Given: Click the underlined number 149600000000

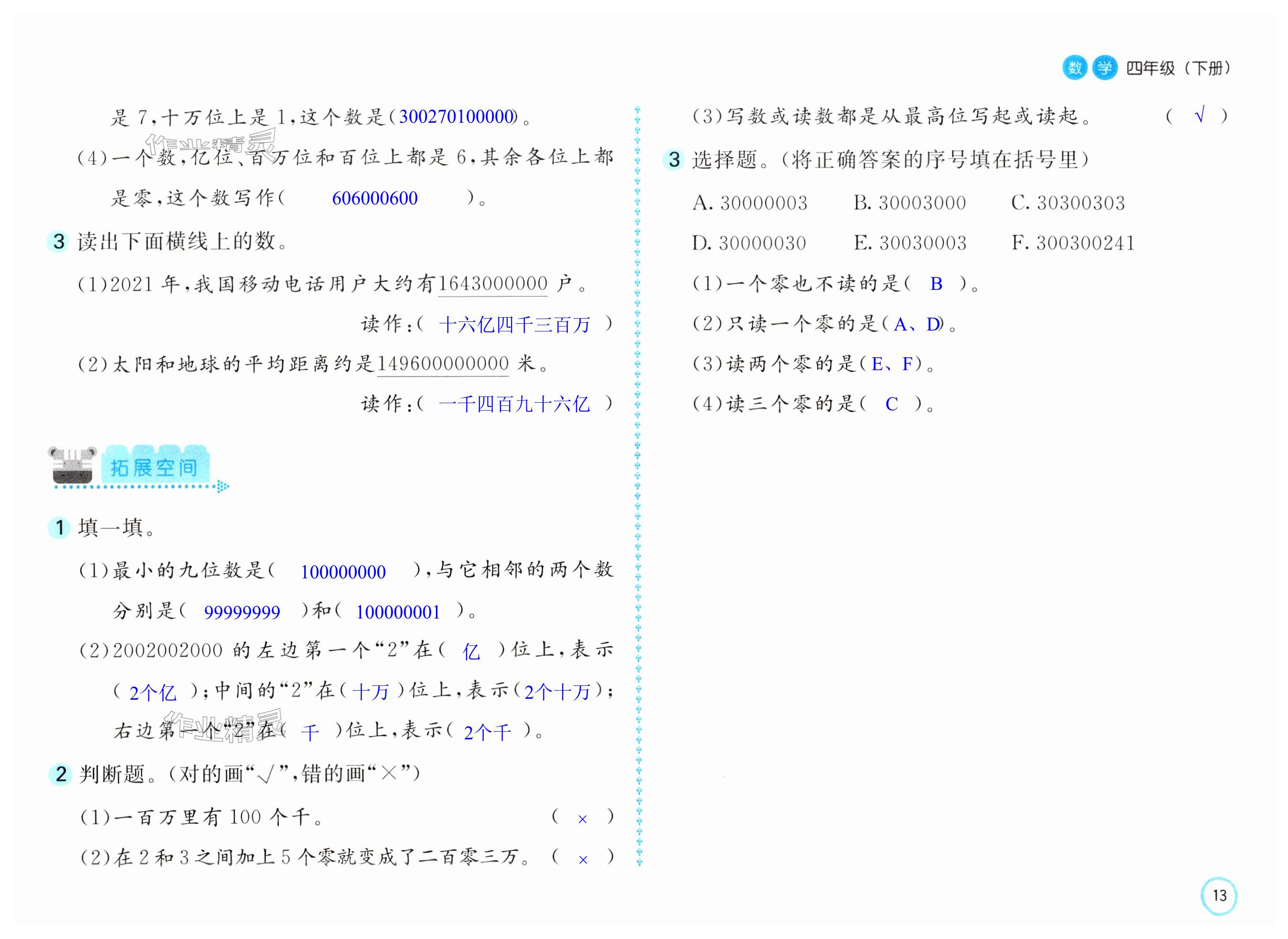Looking at the screenshot, I should point(443,364).
